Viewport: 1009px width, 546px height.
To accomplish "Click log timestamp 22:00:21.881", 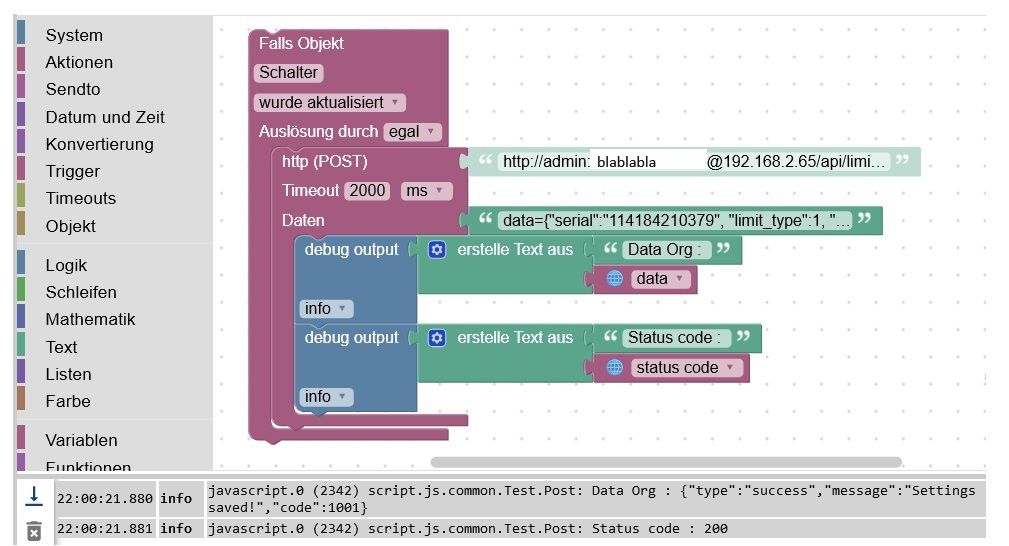I will [105, 529].
